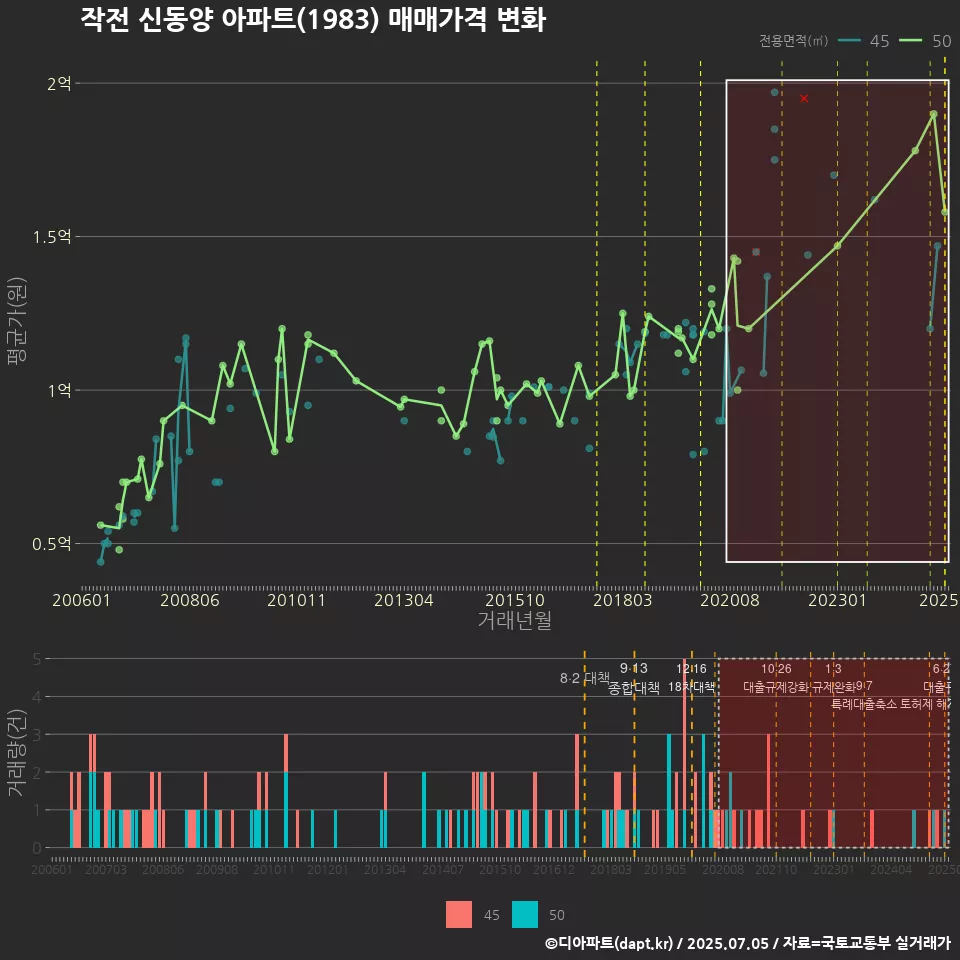This screenshot has width=960, height=960.
Task: Click the '거래량(건)' volume axis title
Action: (17, 753)
